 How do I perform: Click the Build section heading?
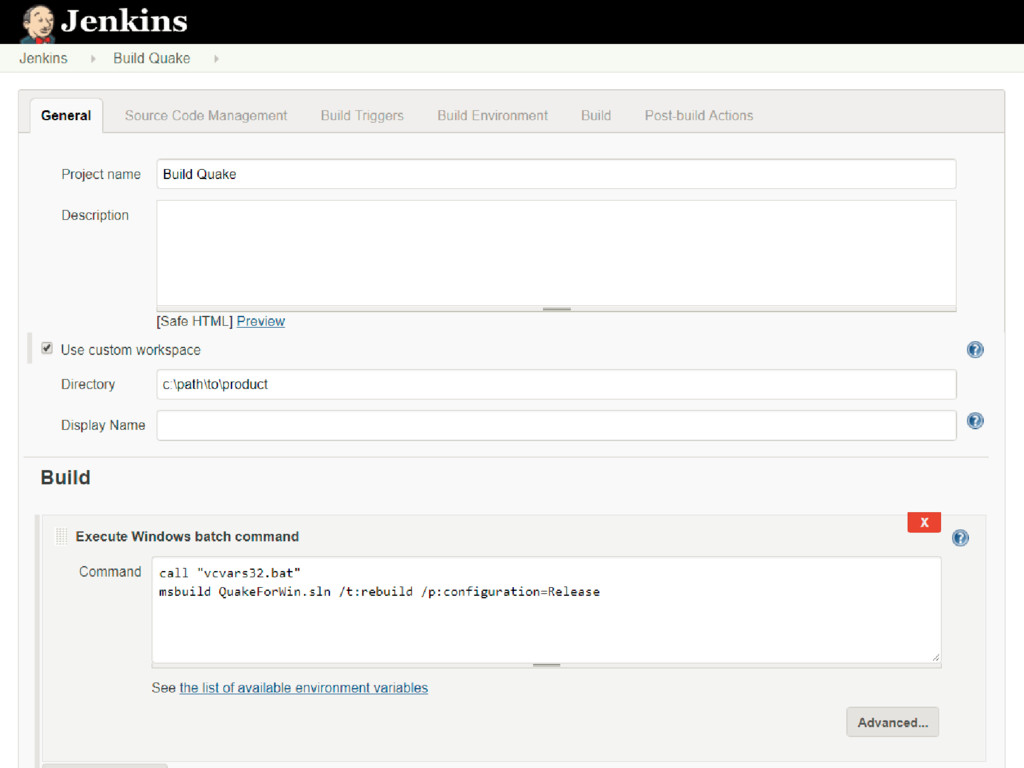(x=65, y=477)
